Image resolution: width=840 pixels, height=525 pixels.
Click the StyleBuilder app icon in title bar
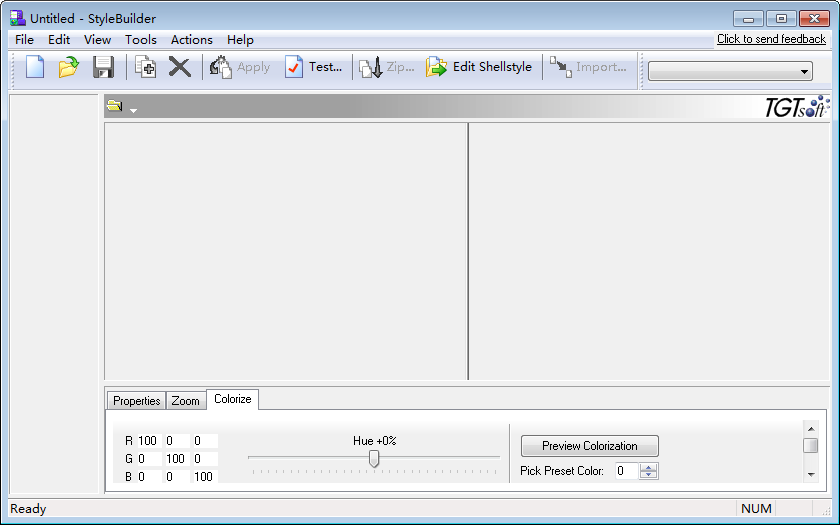(x=18, y=18)
